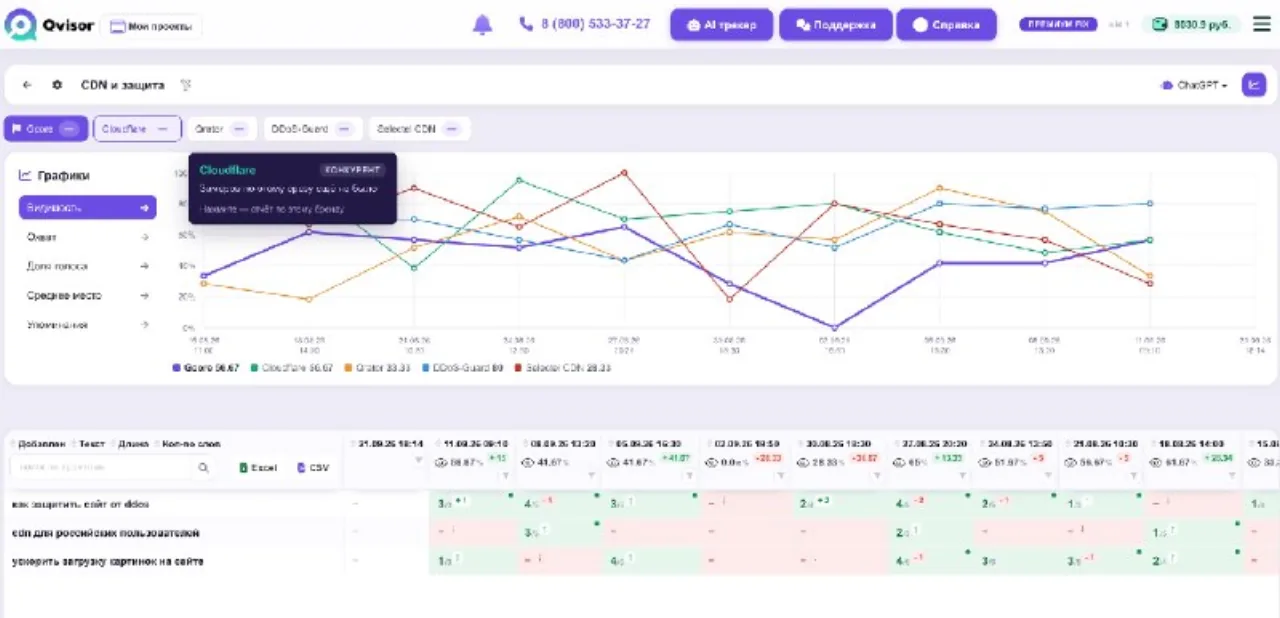Switch to the "Охват" chart tab
1280x618 pixels.
coord(88,237)
